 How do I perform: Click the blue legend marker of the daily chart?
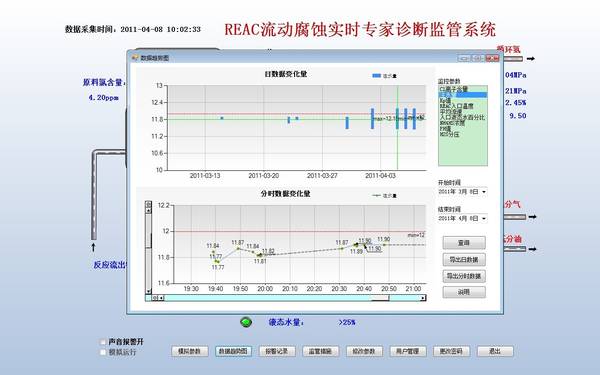(377, 76)
